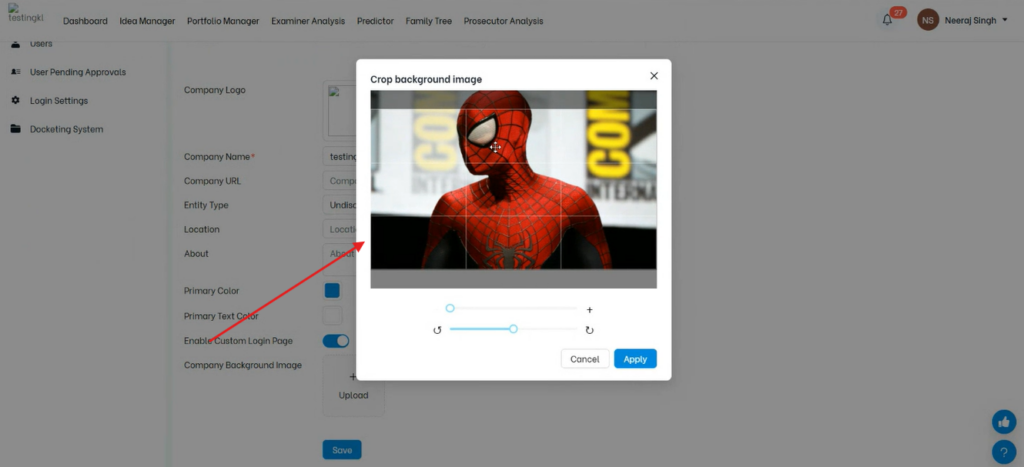Apply the cropped background image
The width and height of the screenshot is (1024, 467).
pyautogui.click(x=635, y=359)
